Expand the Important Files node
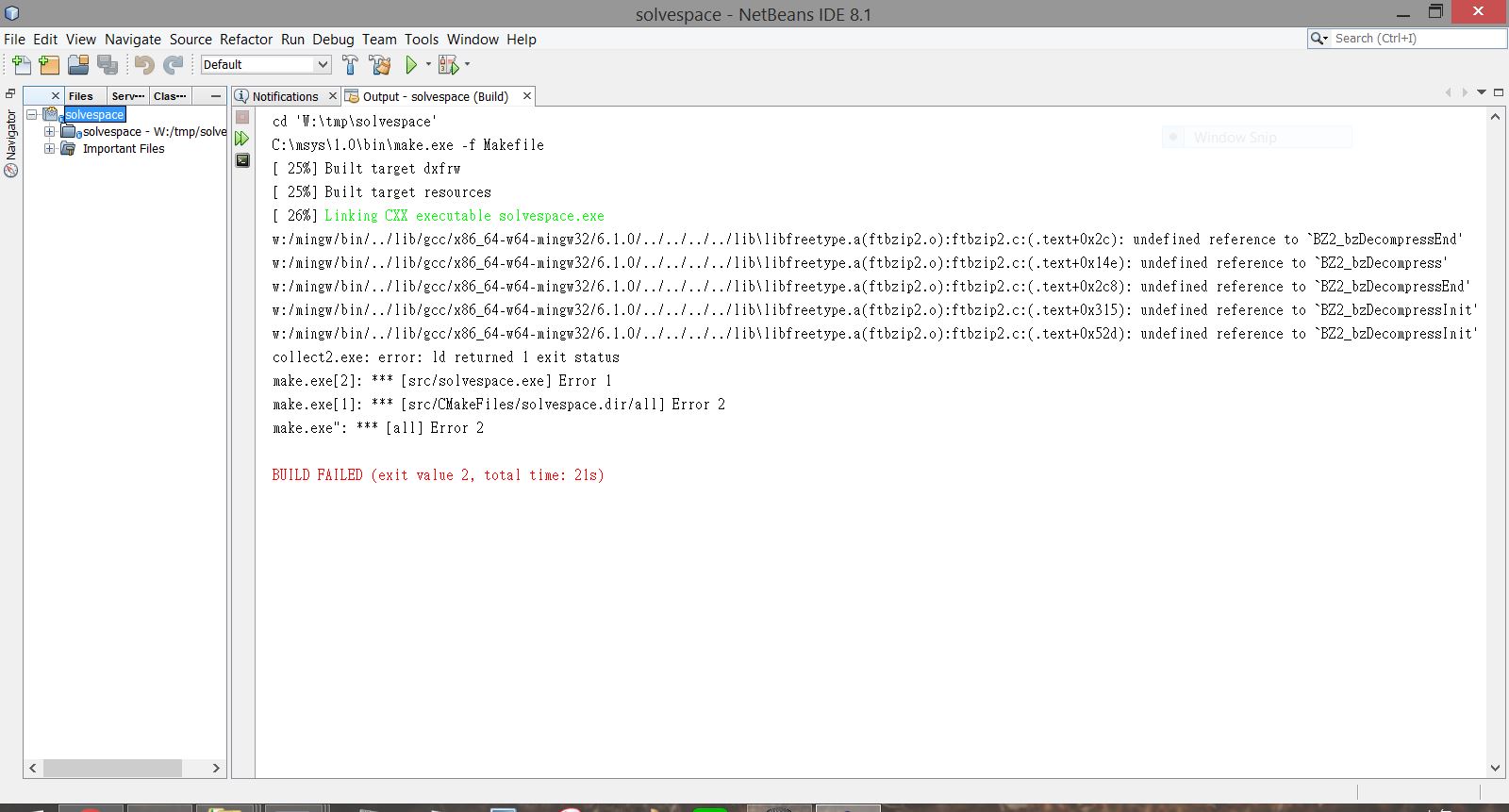The width and height of the screenshot is (1509, 812). coord(50,148)
